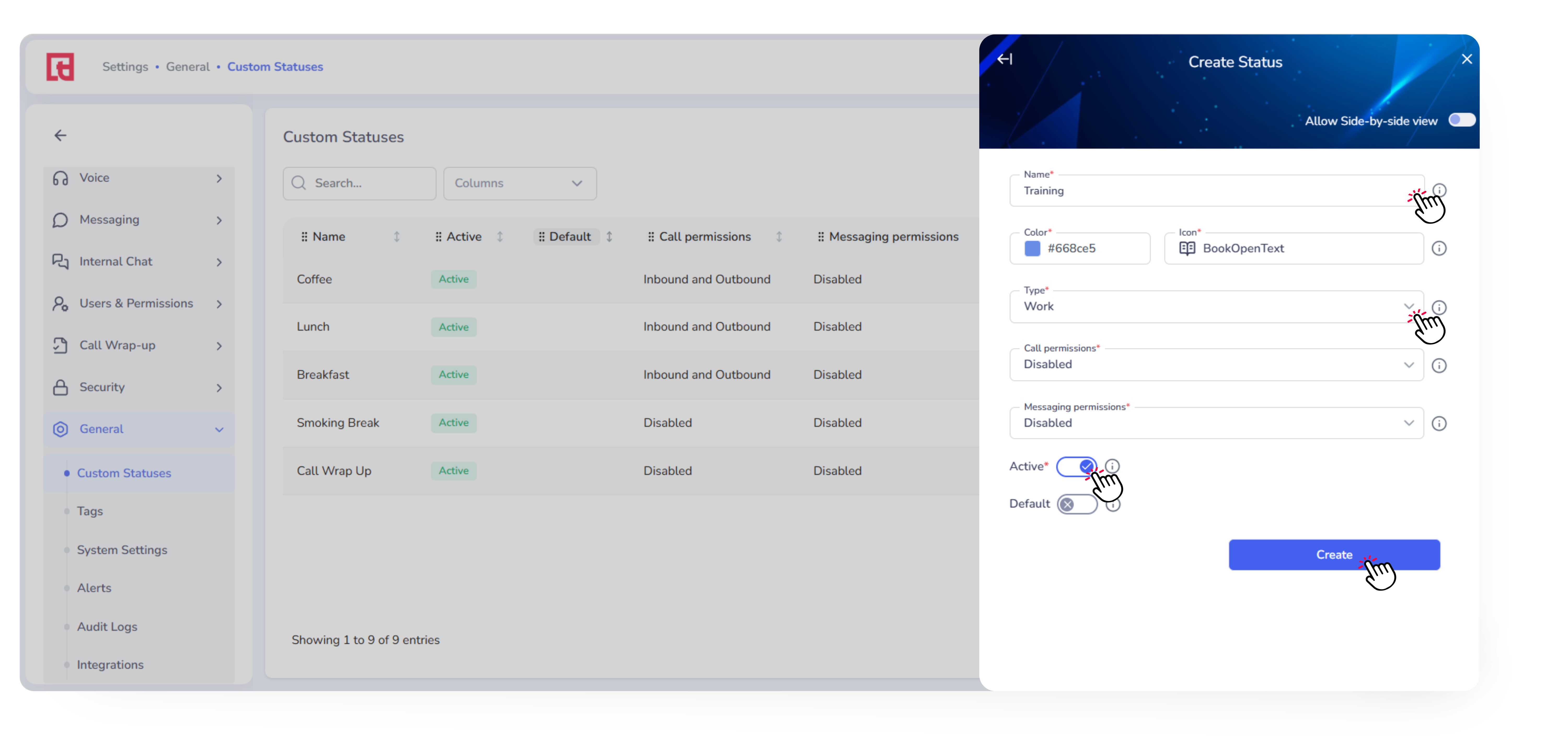The height and width of the screenshot is (752, 1568).
Task: Click the #668ce5 color swatch
Action: pyautogui.click(x=1032, y=248)
